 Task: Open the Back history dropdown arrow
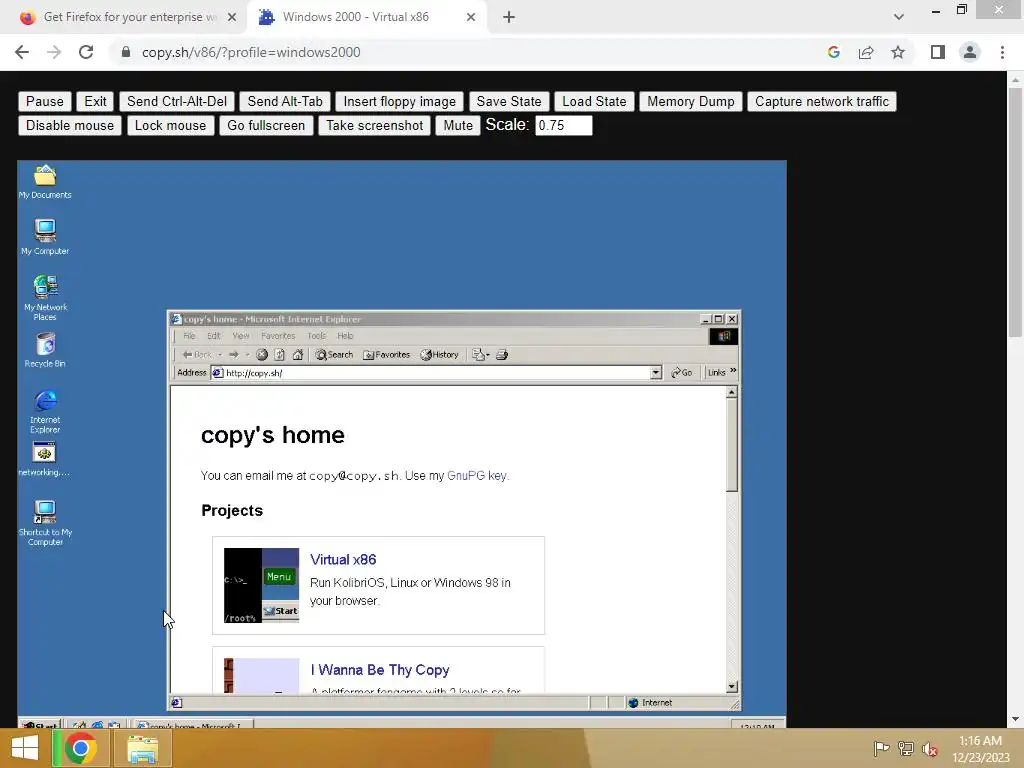(x=220, y=355)
